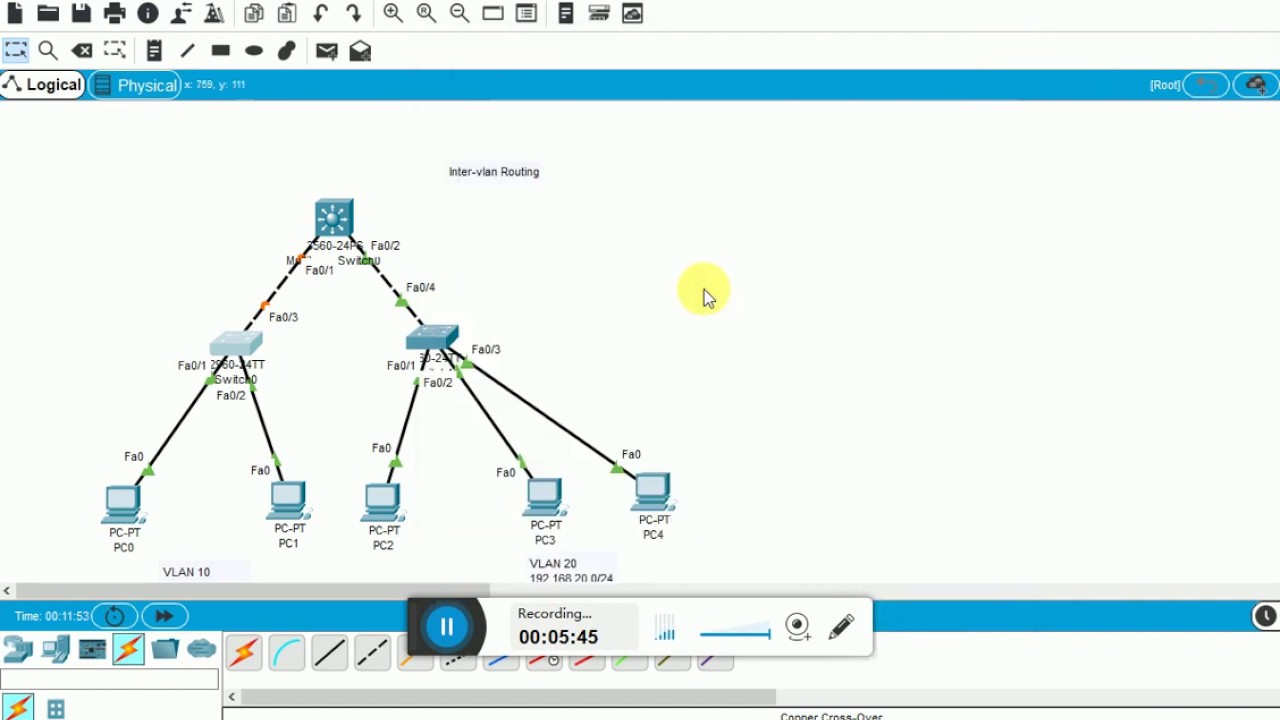Toggle Realtime mode clock icon

tap(1265, 616)
